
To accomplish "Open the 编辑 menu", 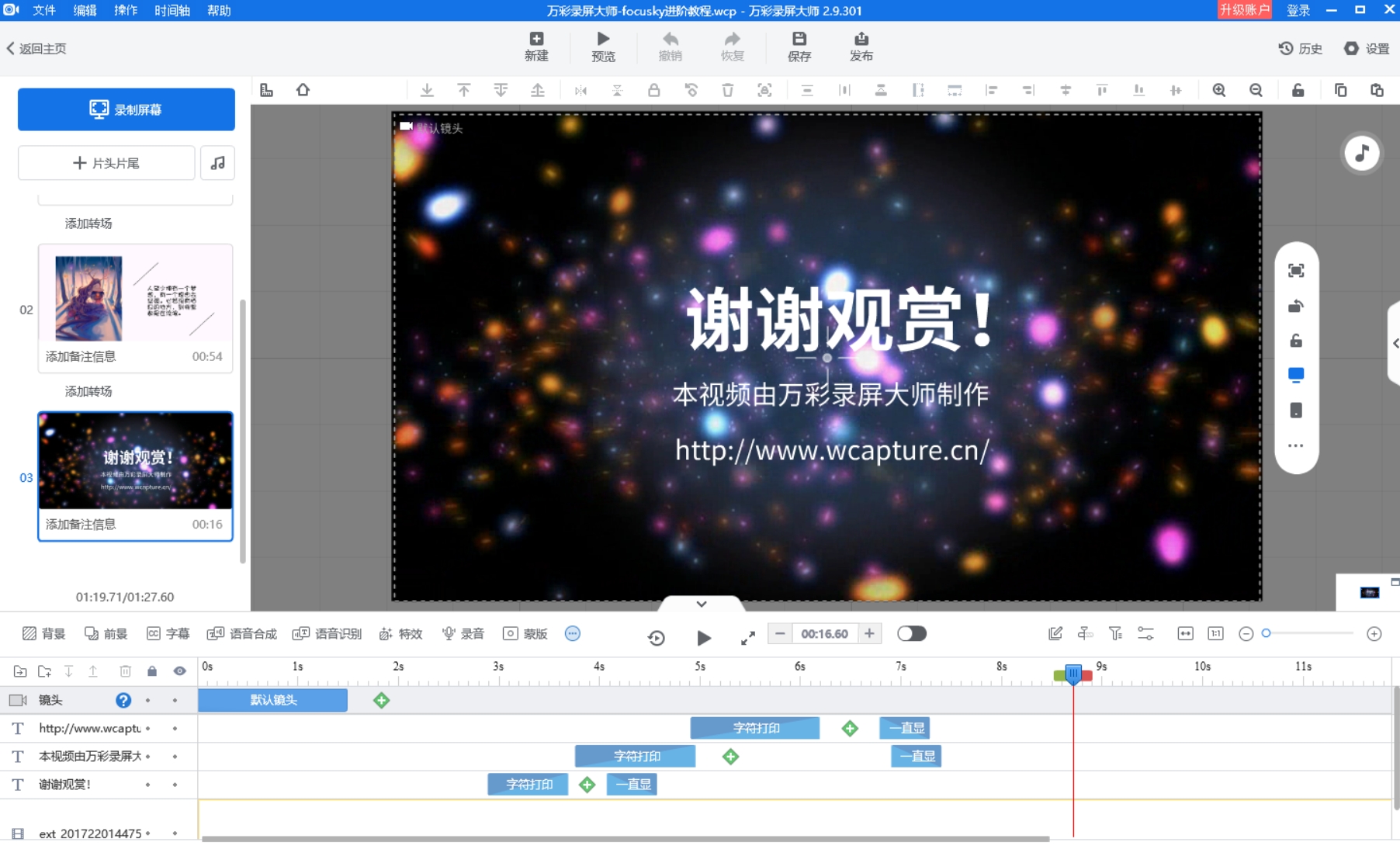I will click(x=85, y=10).
